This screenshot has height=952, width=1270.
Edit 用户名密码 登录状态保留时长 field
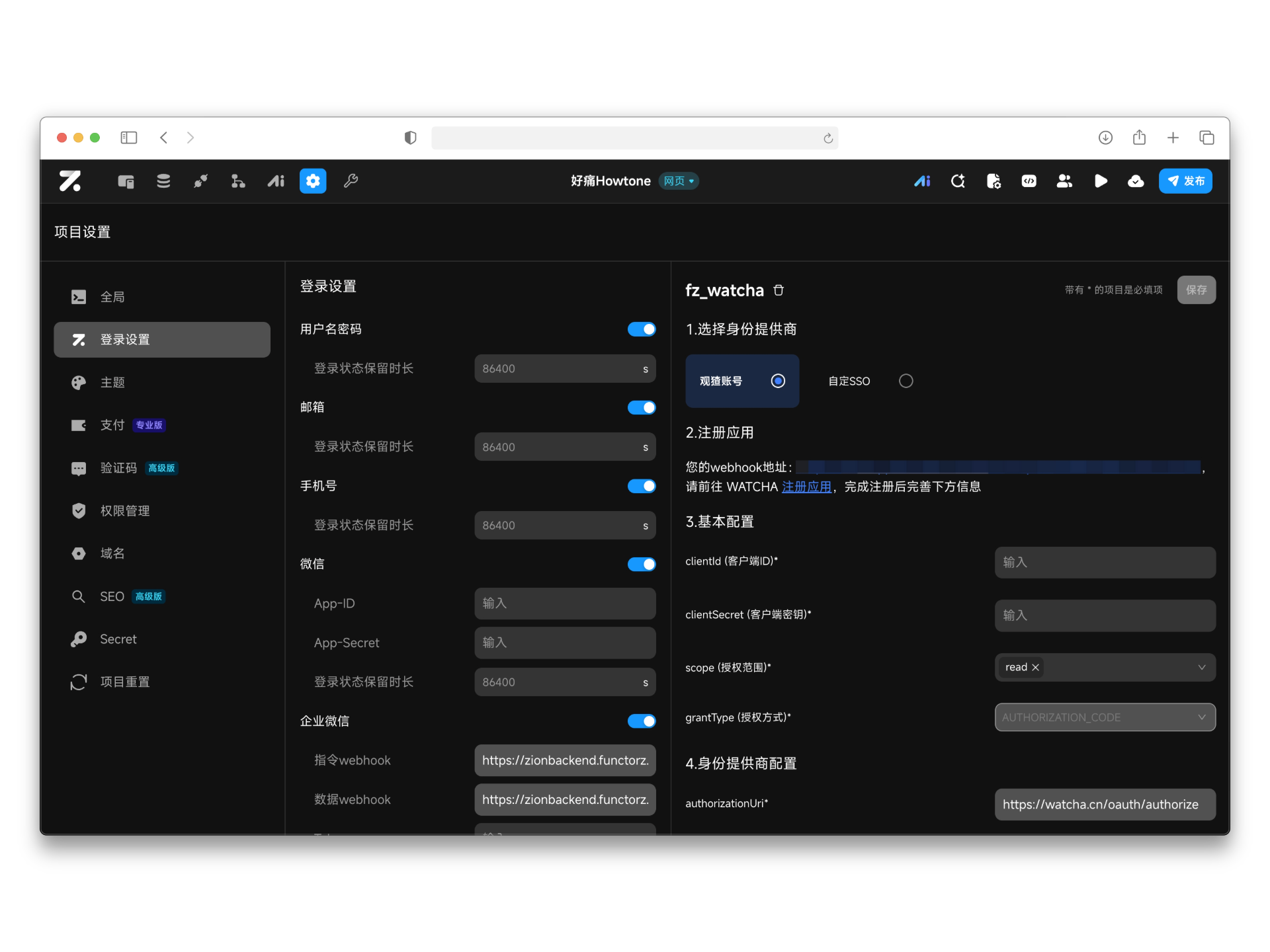point(565,368)
